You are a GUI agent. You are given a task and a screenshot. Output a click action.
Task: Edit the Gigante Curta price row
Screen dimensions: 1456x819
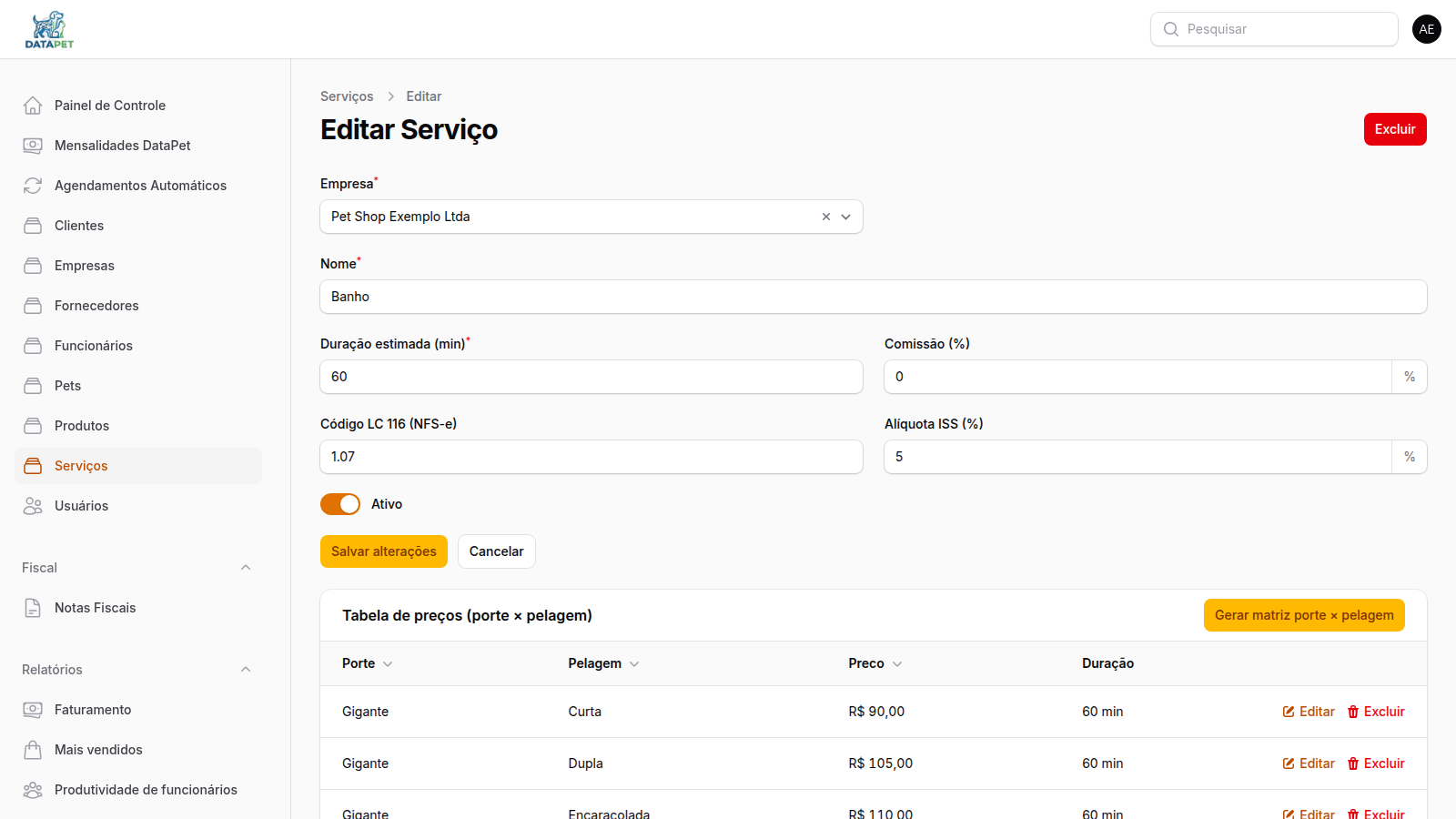pyautogui.click(x=1309, y=712)
